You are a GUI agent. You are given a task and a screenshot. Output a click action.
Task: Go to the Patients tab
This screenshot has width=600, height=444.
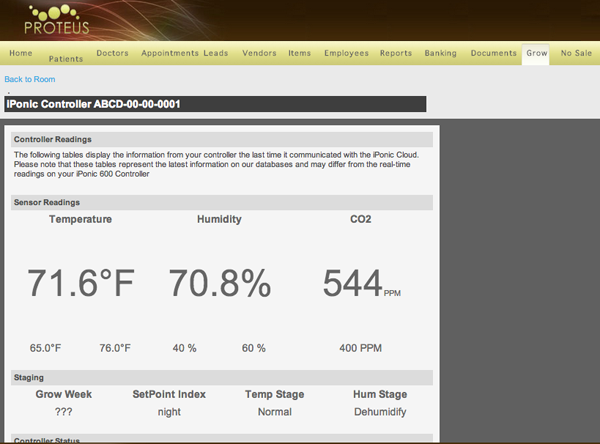[66, 58]
